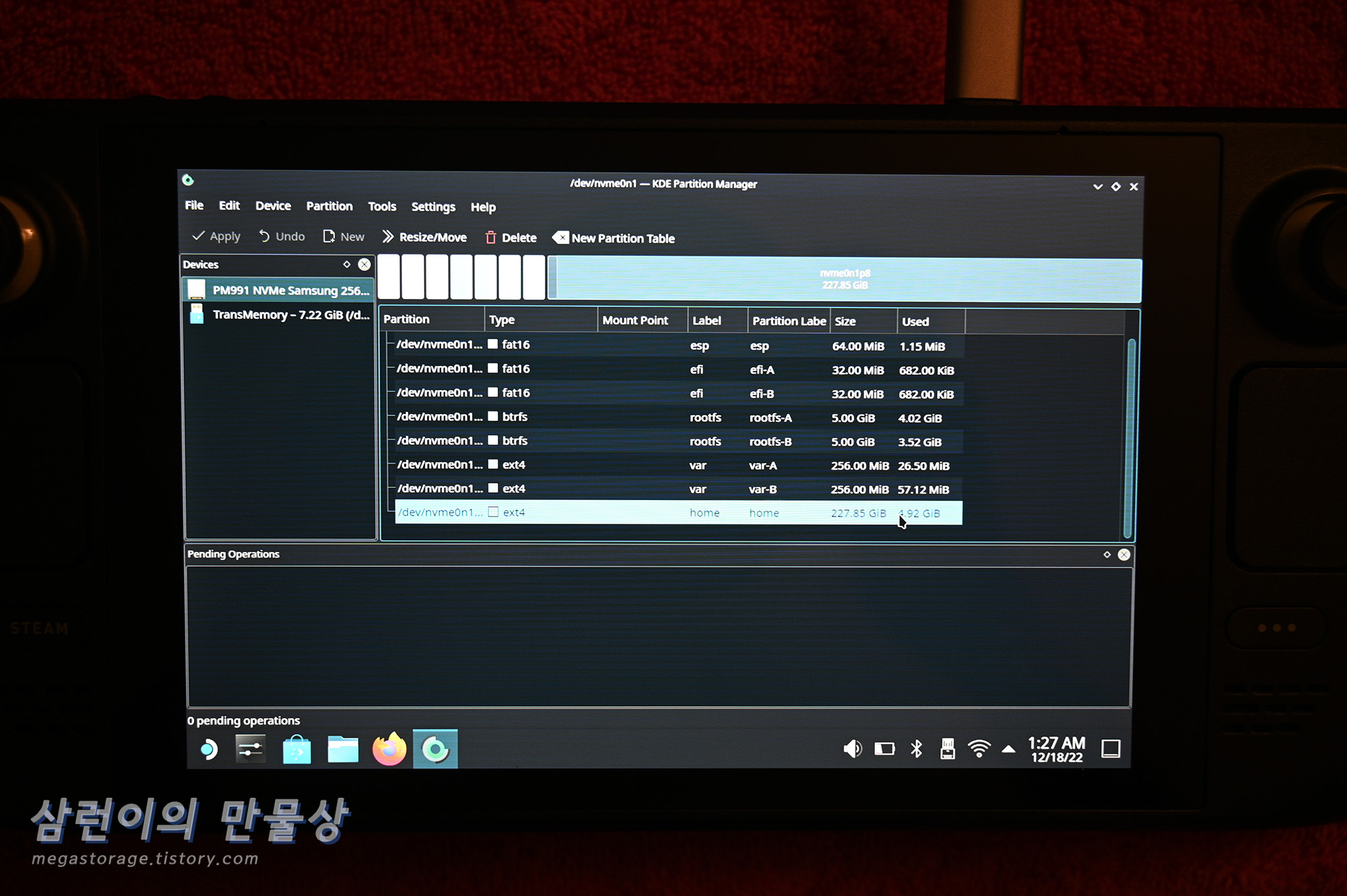The height and width of the screenshot is (896, 1347).
Task: Expand hidden system tray icons arrow
Action: point(1008,749)
